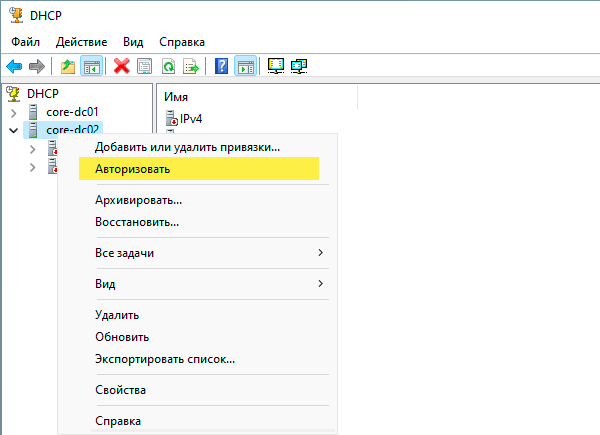Screen dimensions: 600x435
Task: Collapse the core-dc02 server node
Action: 13,130
